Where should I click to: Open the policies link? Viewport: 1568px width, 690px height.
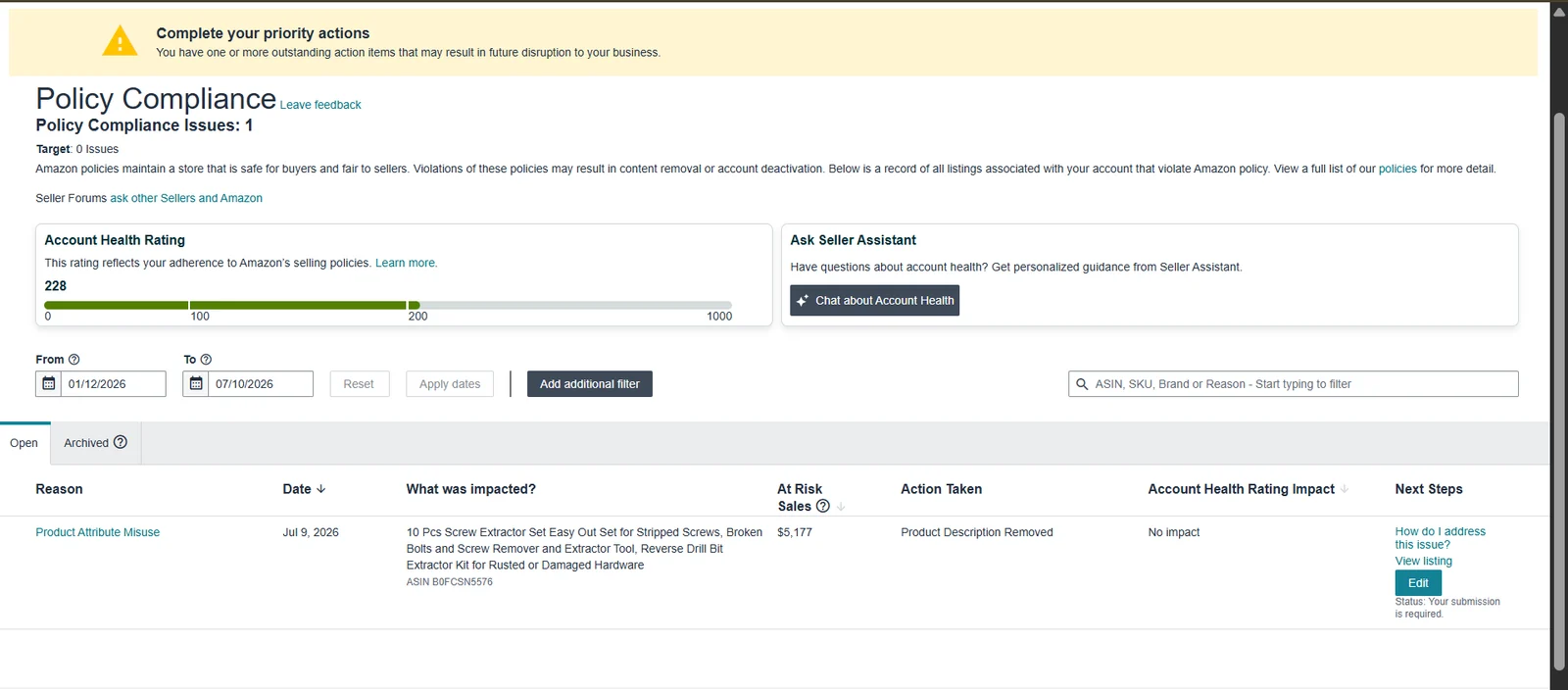[x=1397, y=169]
